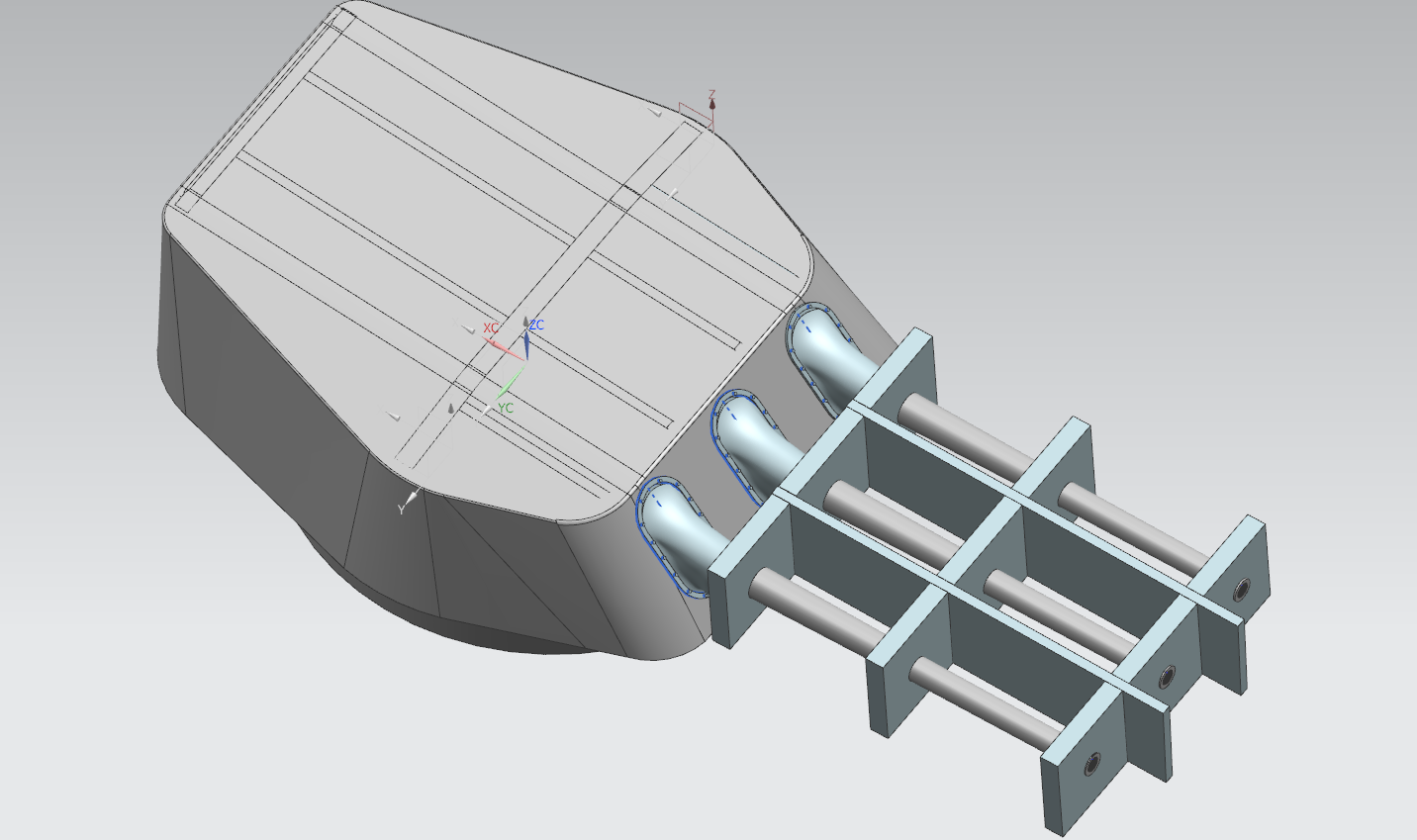
Task: Select the green YC axis arrow
Action: (x=510, y=384)
